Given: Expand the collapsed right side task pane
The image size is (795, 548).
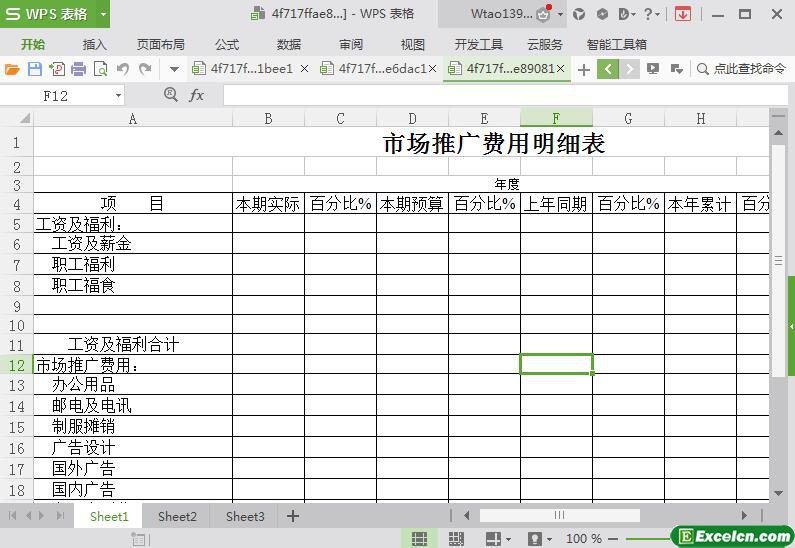Looking at the screenshot, I should [x=791, y=327].
